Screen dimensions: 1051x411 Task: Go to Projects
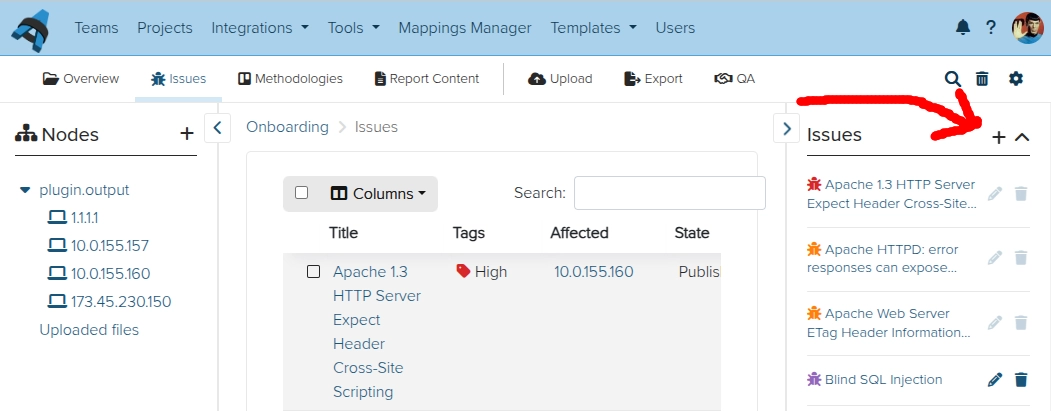click(165, 28)
